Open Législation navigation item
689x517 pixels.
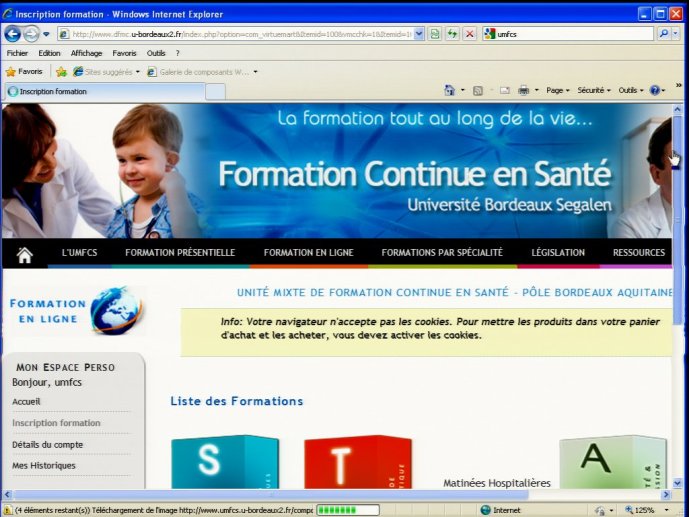click(x=558, y=253)
